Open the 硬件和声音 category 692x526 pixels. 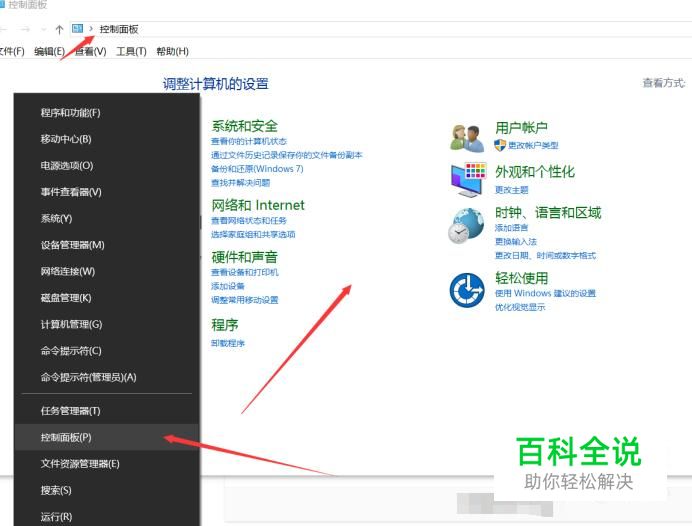tap(244, 257)
